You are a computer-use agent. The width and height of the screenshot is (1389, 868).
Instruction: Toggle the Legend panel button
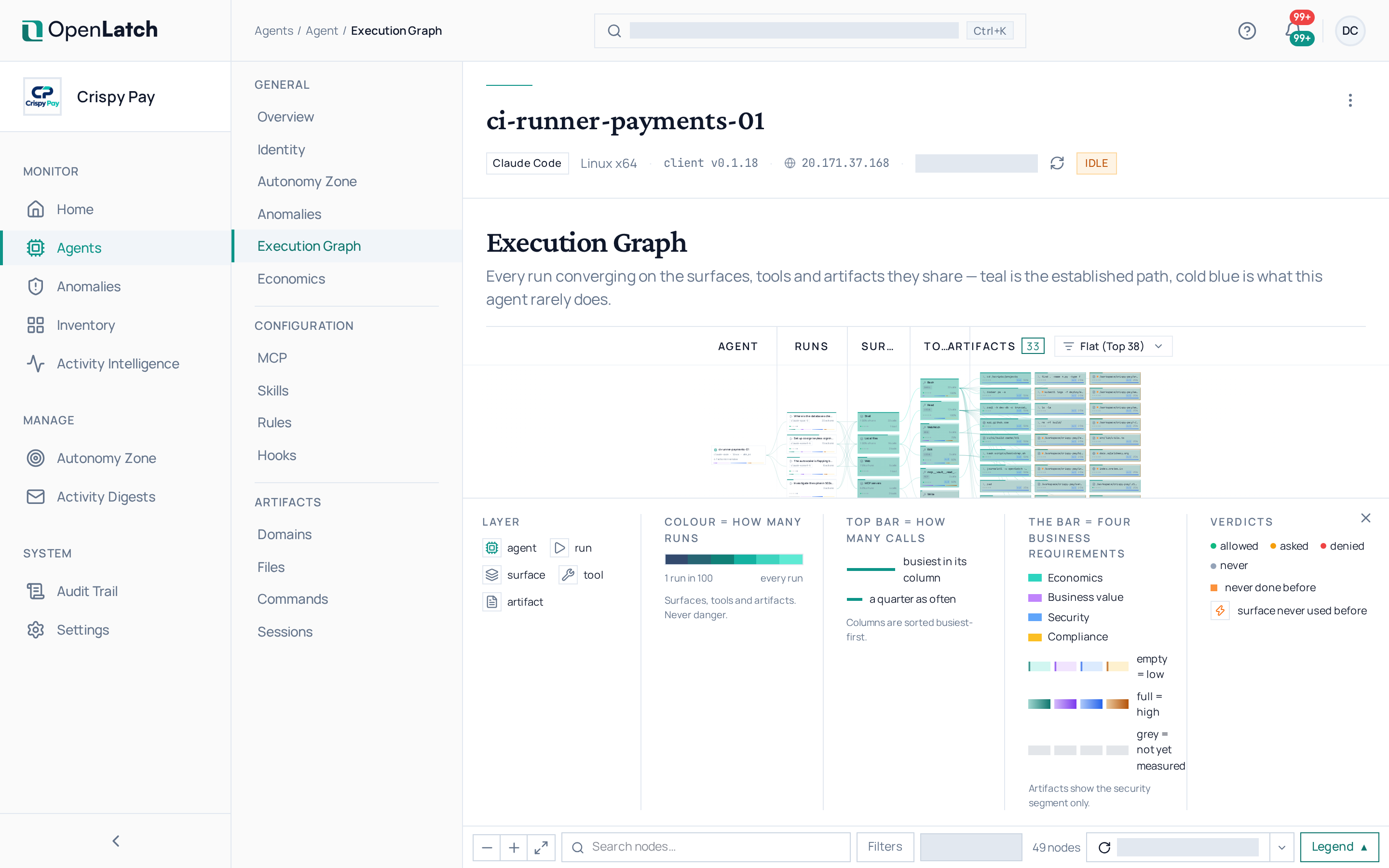(x=1339, y=847)
